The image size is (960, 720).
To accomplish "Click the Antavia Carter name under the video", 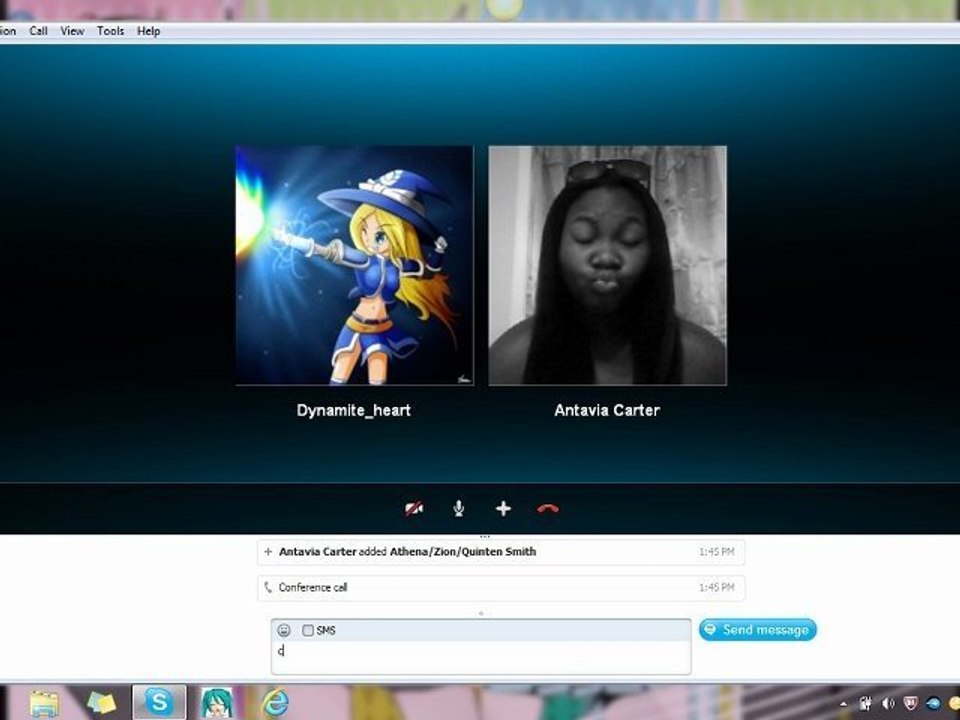I will [607, 410].
